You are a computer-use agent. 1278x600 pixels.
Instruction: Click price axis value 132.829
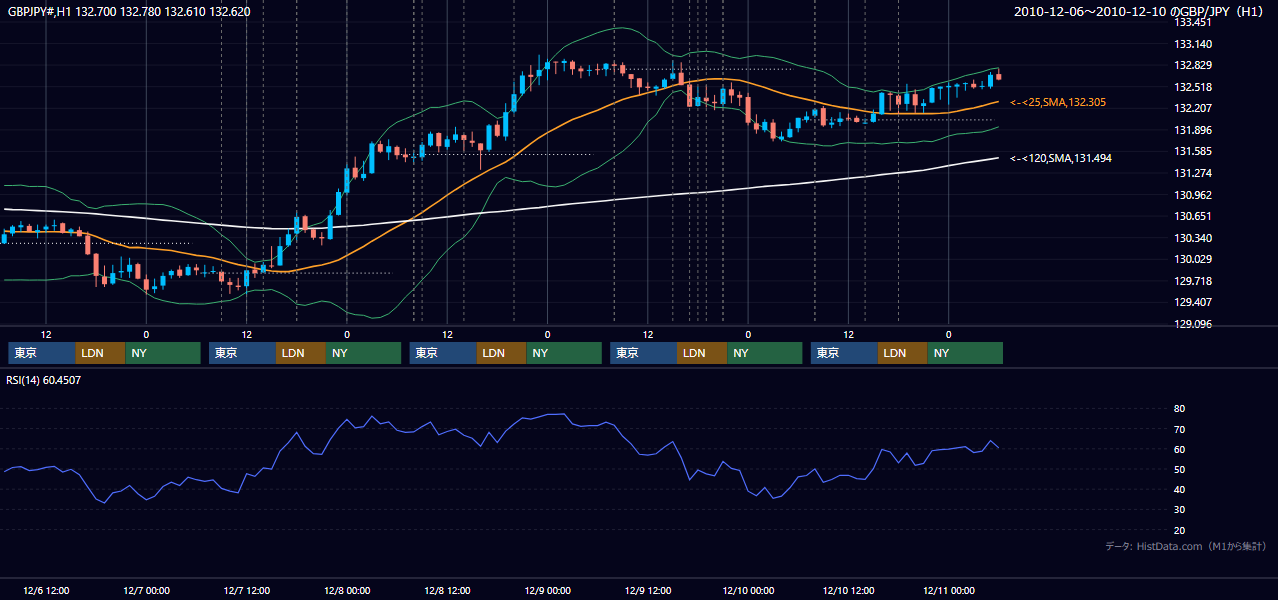coord(1193,65)
